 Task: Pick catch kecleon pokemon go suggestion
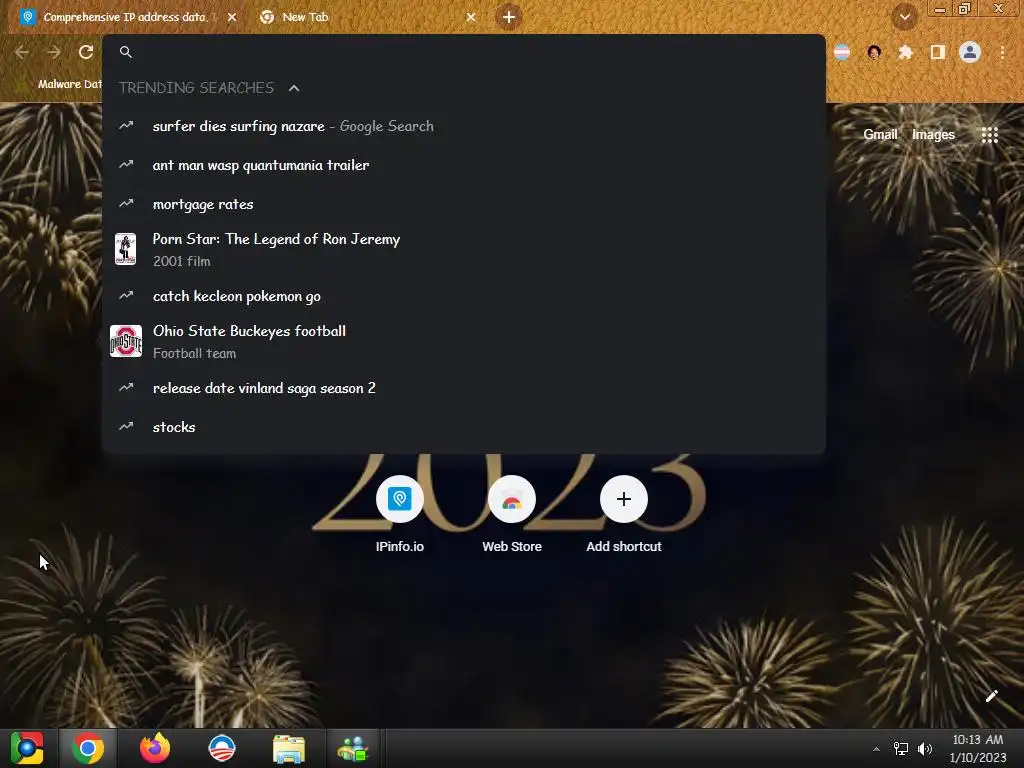pyautogui.click(x=464, y=296)
